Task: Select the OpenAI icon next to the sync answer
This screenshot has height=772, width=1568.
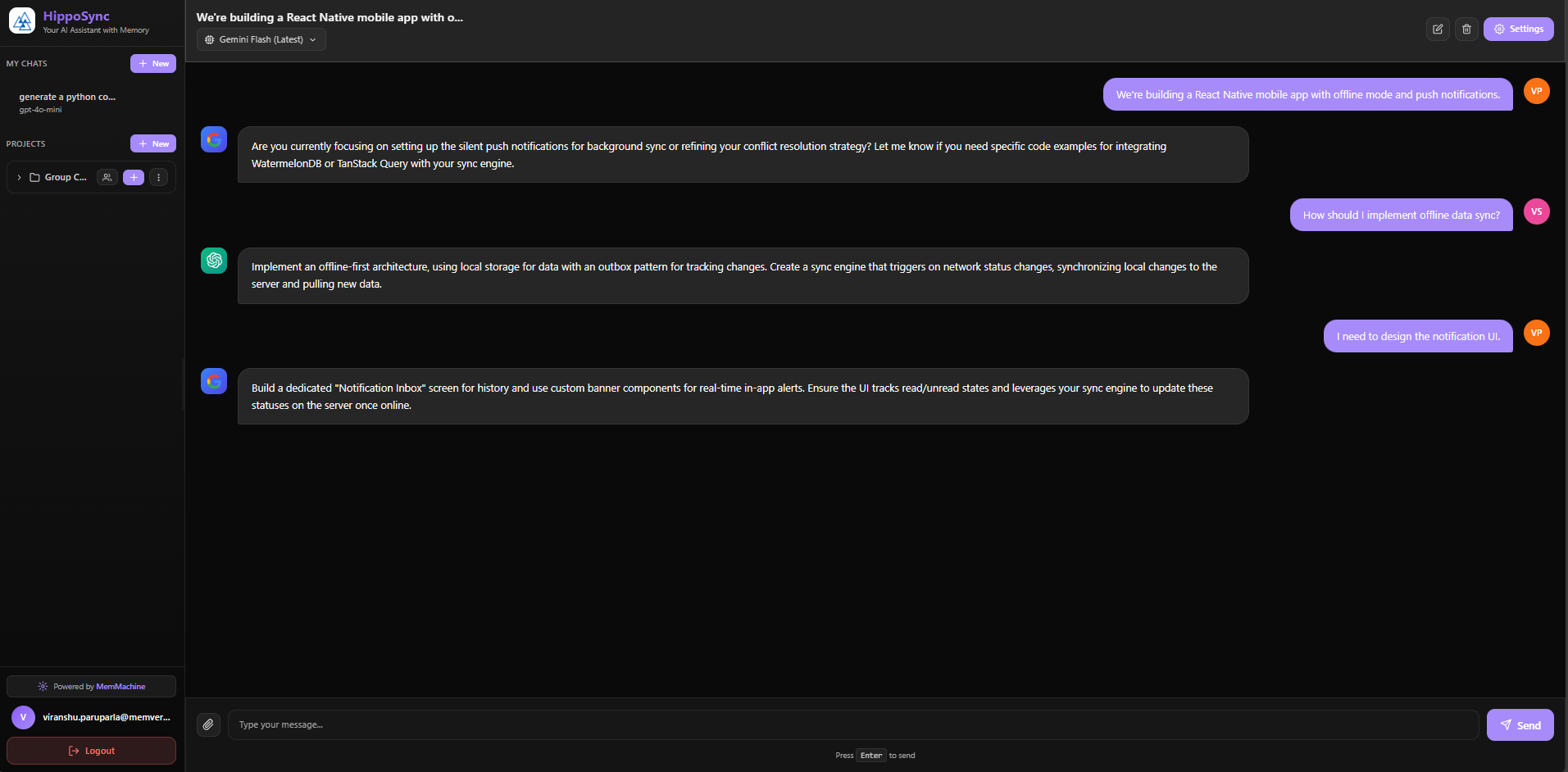Action: tap(213, 260)
